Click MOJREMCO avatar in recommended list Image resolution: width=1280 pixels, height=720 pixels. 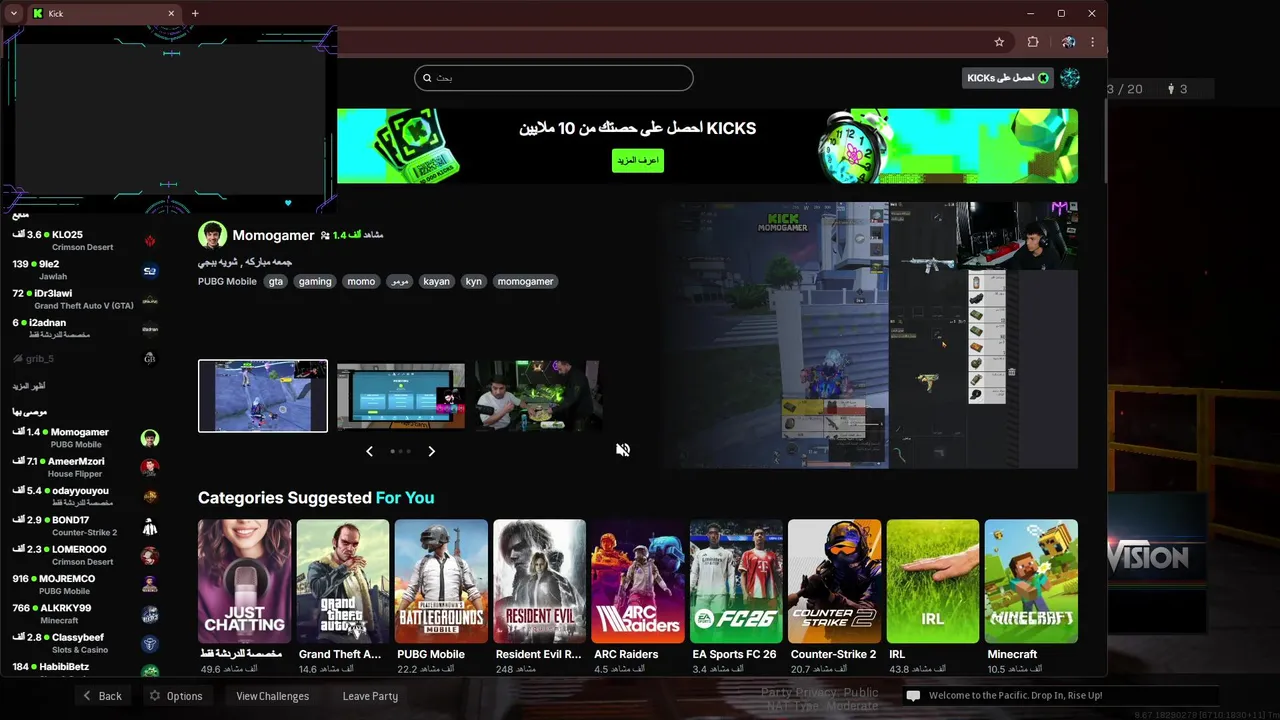point(150,584)
